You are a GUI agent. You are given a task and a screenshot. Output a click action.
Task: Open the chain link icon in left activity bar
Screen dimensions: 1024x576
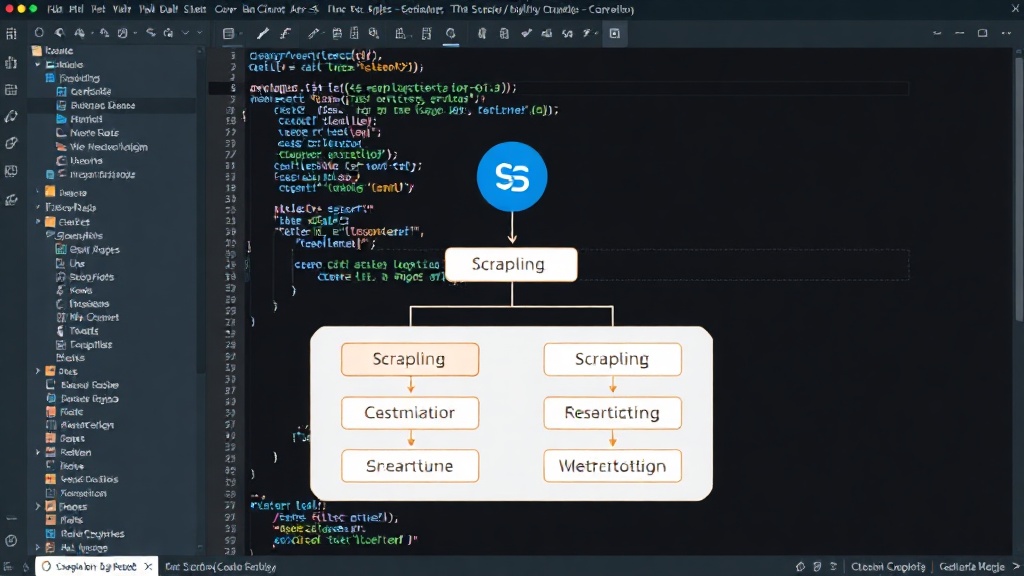point(11,144)
